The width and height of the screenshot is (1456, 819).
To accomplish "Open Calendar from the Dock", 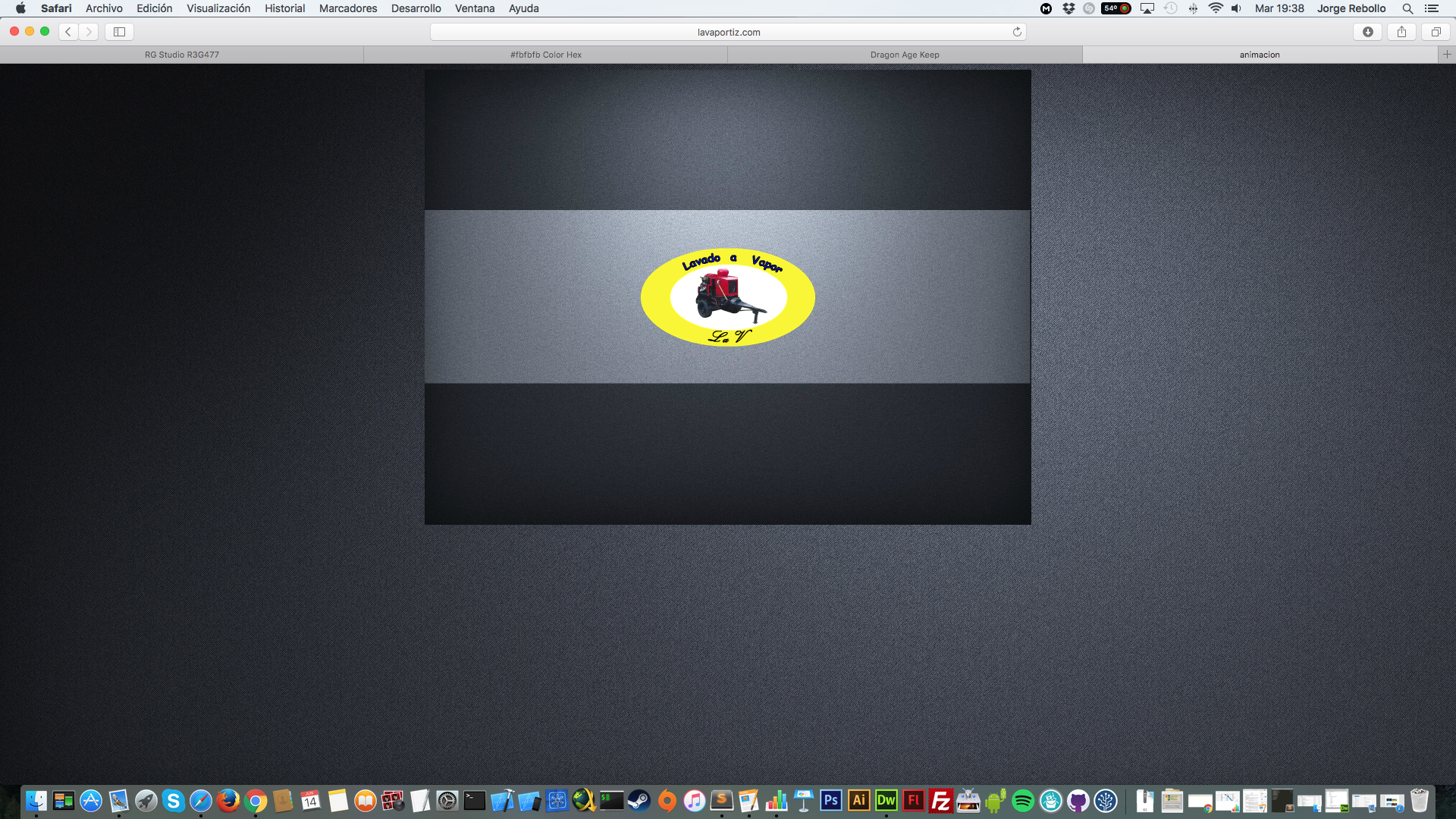I will pos(310,800).
